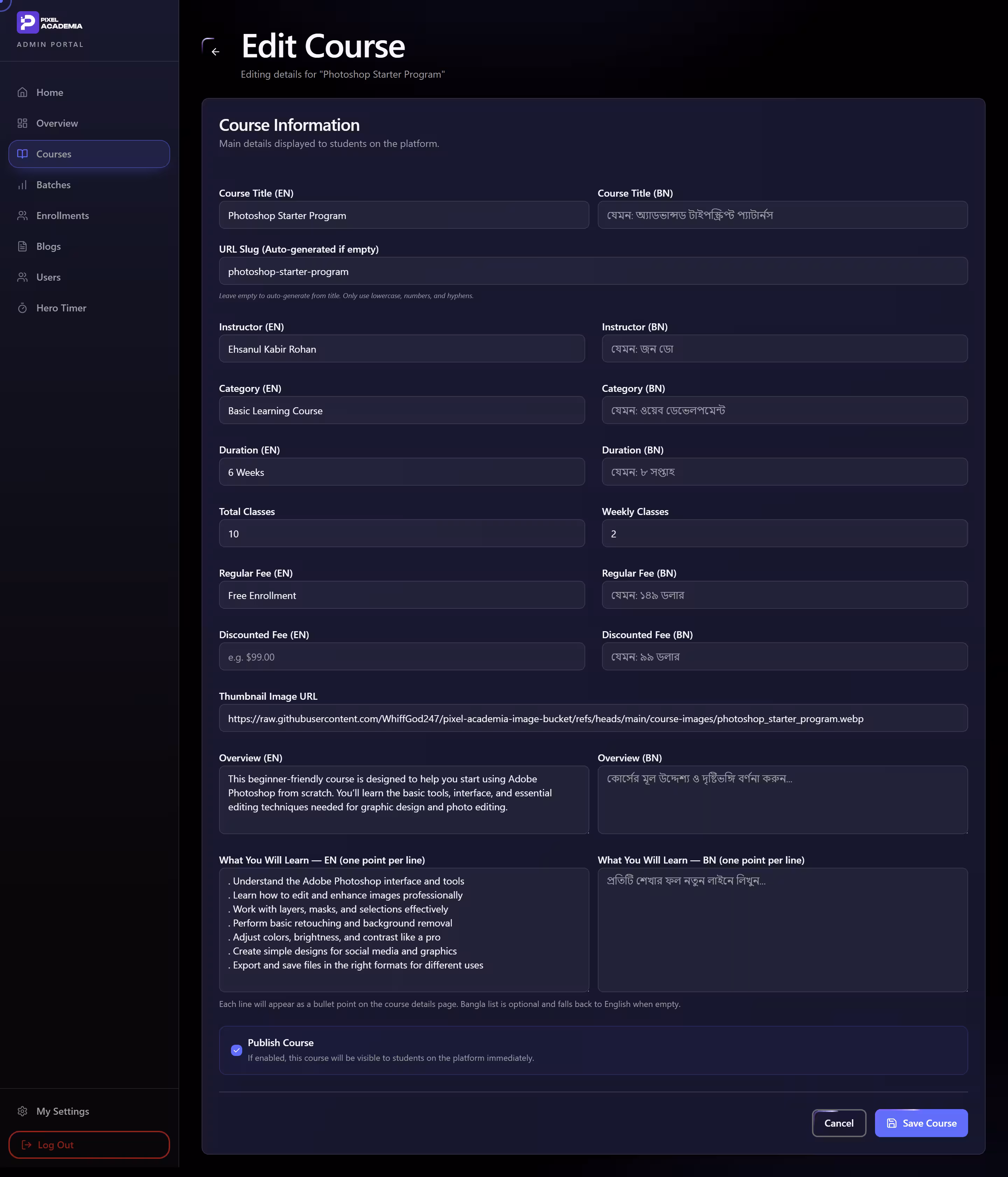Click the Cancel button
The image size is (1008, 1177).
tap(839, 1123)
